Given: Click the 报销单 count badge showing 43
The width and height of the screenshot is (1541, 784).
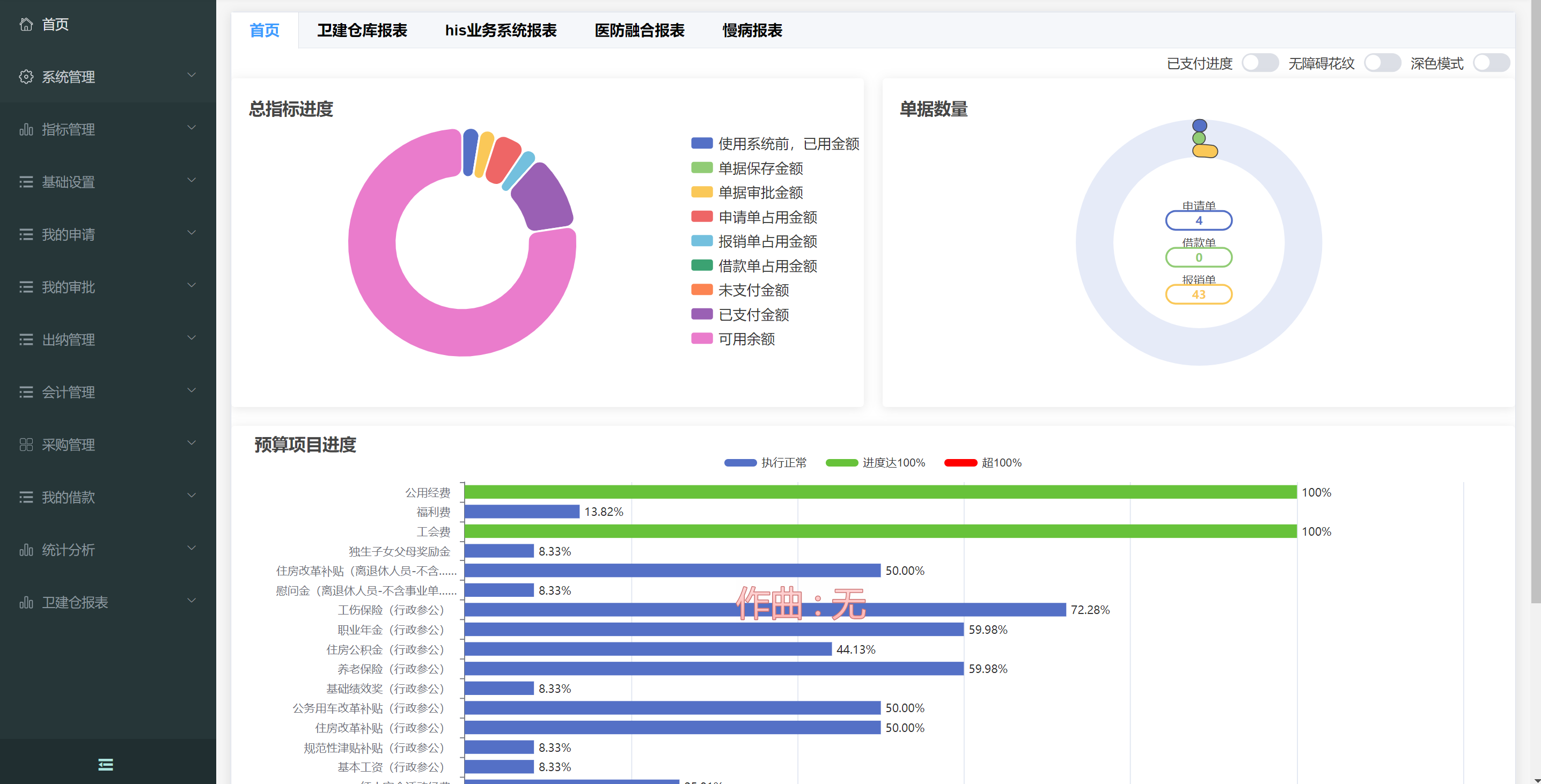Looking at the screenshot, I should click(x=1199, y=295).
